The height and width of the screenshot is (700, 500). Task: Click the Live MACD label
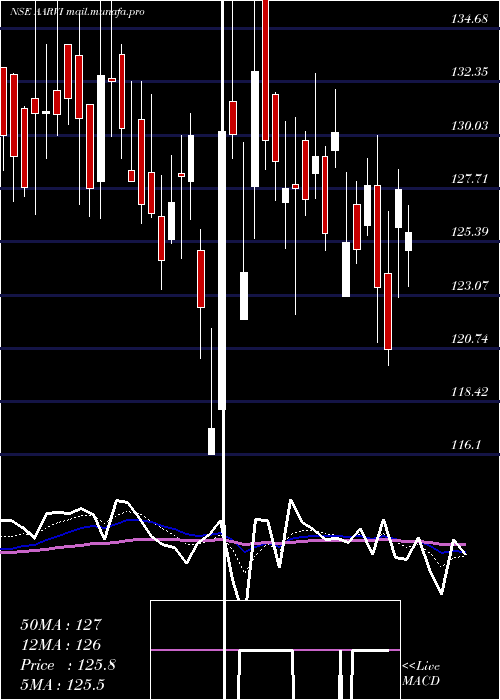[x=421, y=673]
